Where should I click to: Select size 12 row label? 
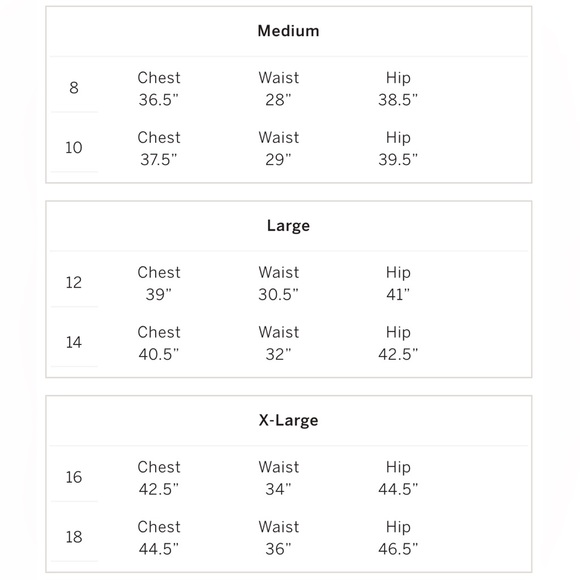click(x=74, y=283)
